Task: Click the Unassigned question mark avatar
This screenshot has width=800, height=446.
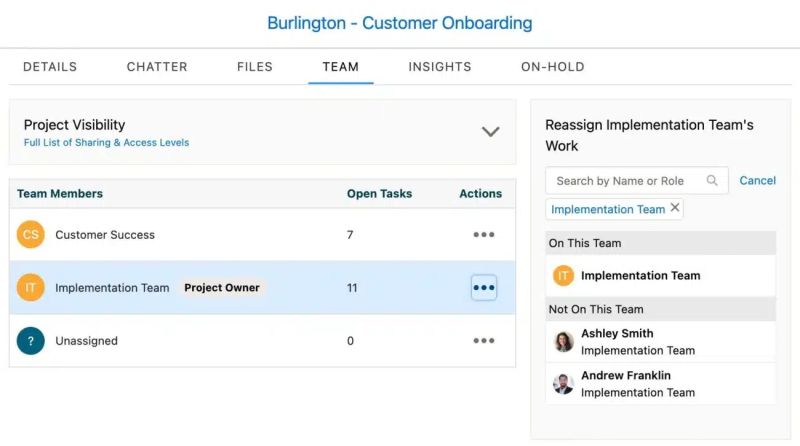Action: [x=31, y=340]
